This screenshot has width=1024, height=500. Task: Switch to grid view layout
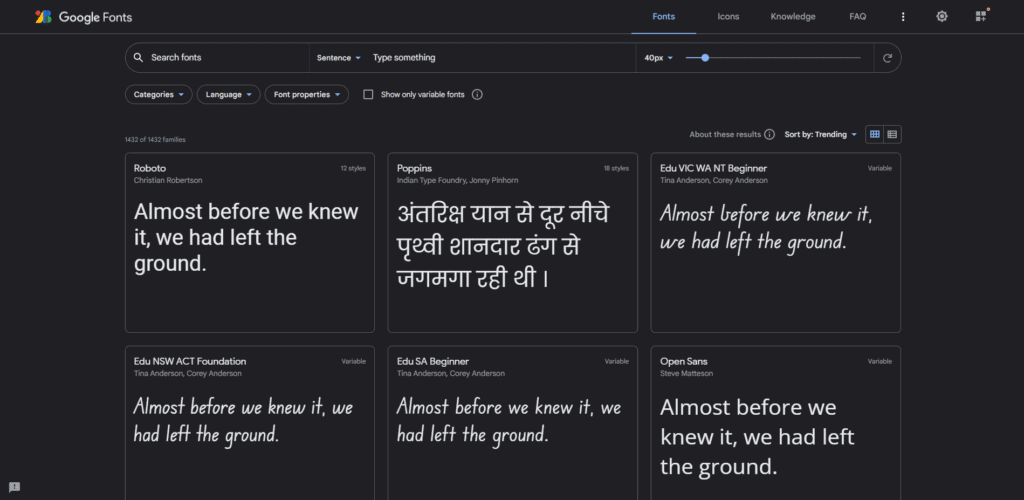(874, 134)
